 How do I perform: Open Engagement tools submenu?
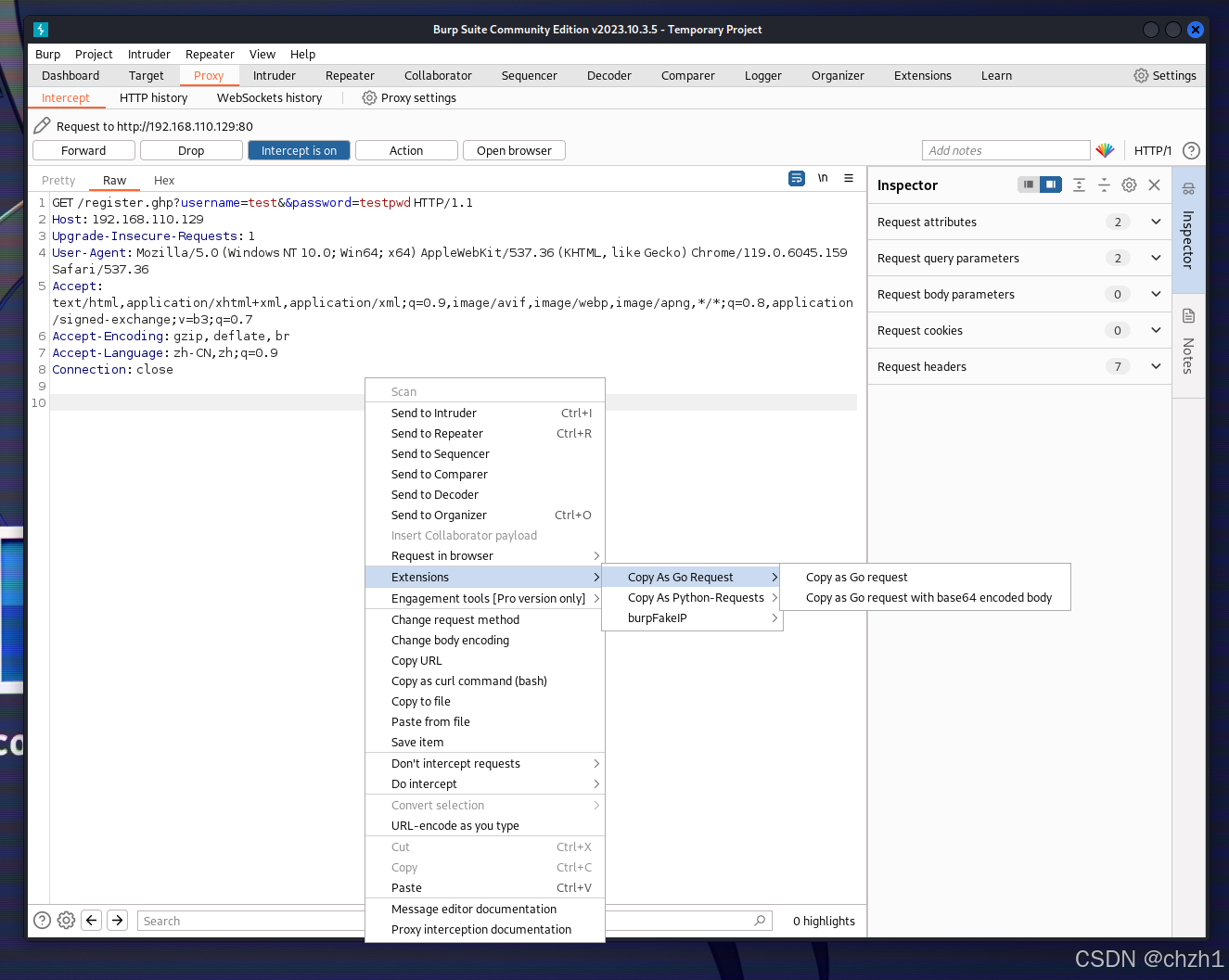click(485, 599)
